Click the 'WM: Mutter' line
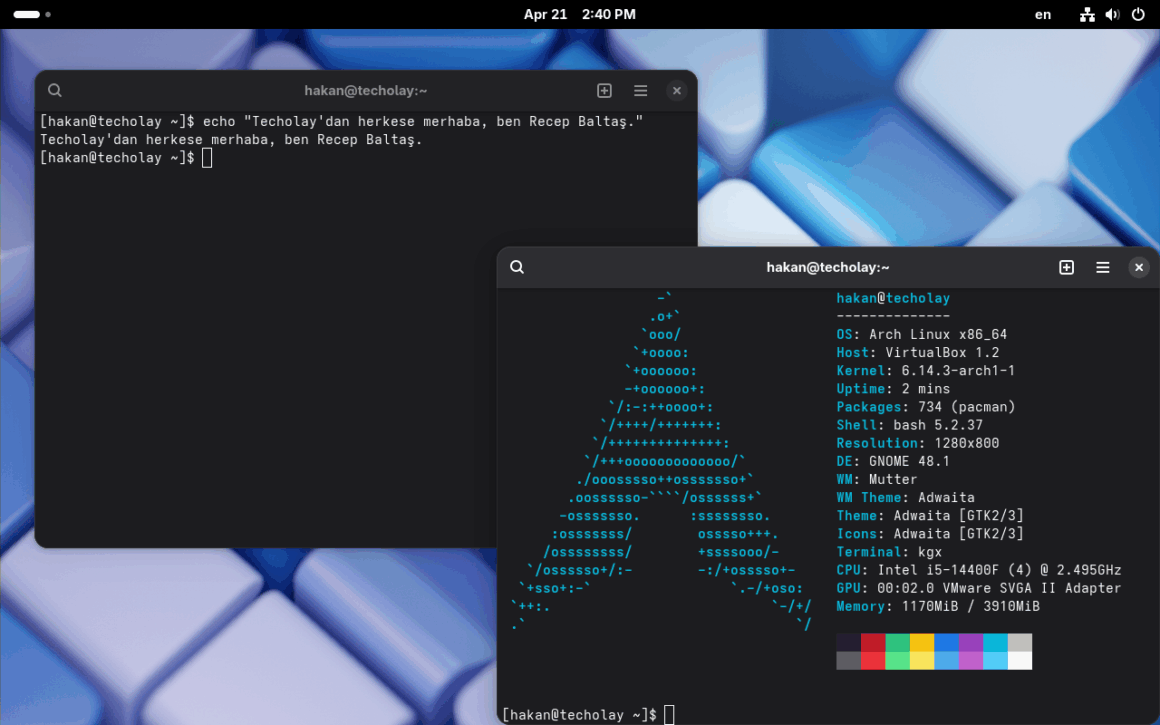 (877, 479)
